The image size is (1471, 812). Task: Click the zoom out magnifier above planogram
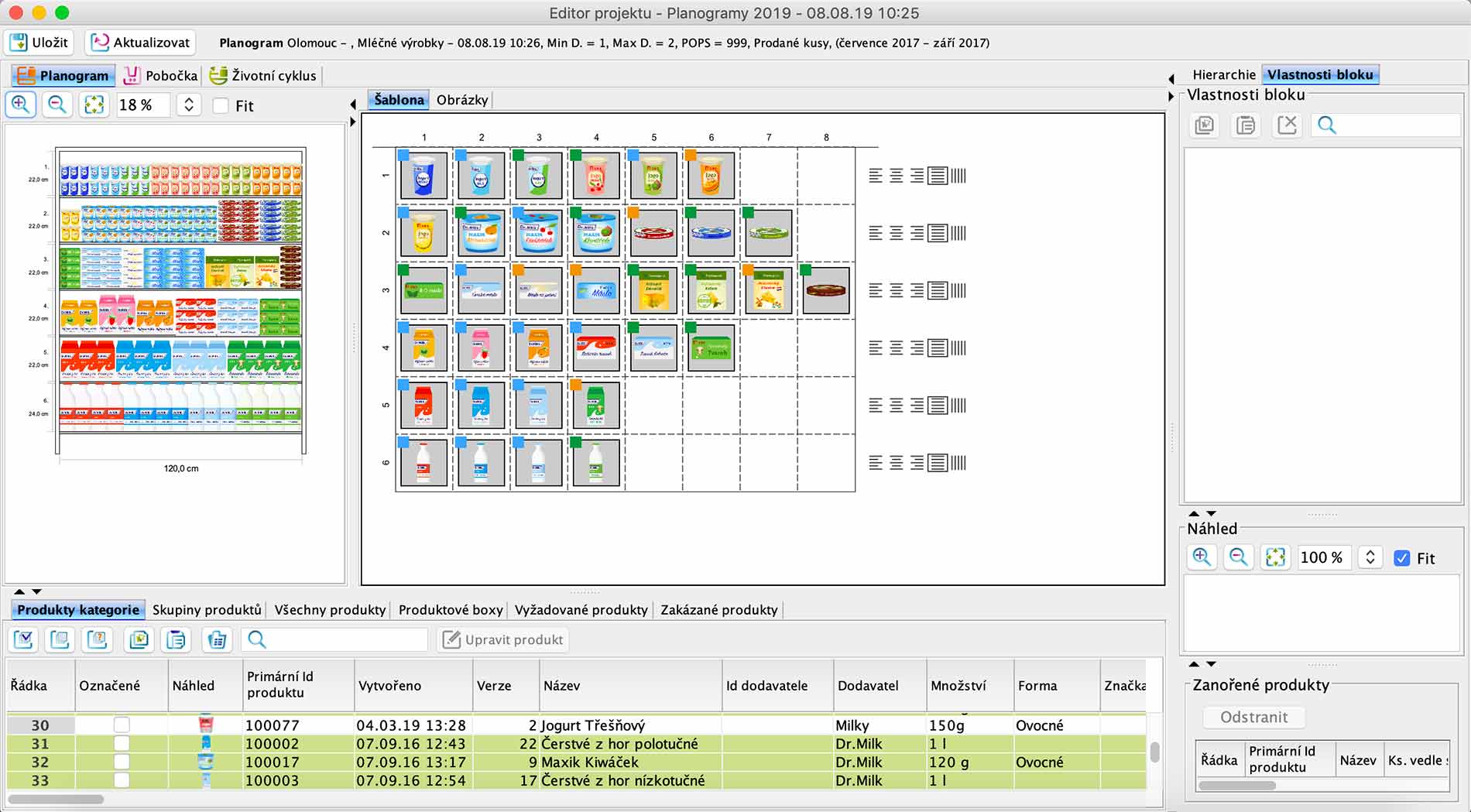(57, 104)
